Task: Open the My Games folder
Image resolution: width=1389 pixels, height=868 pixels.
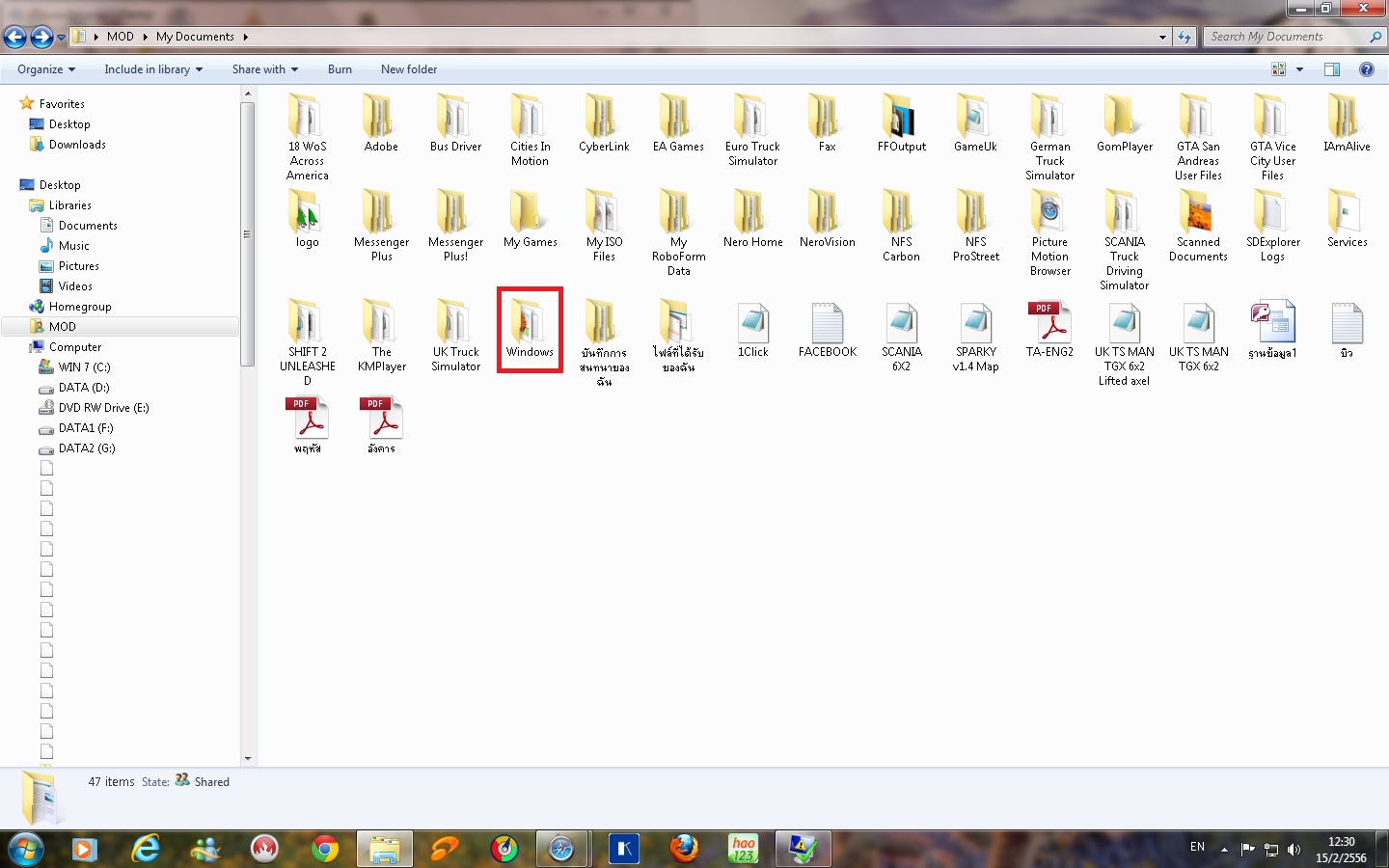Action: pos(530,218)
